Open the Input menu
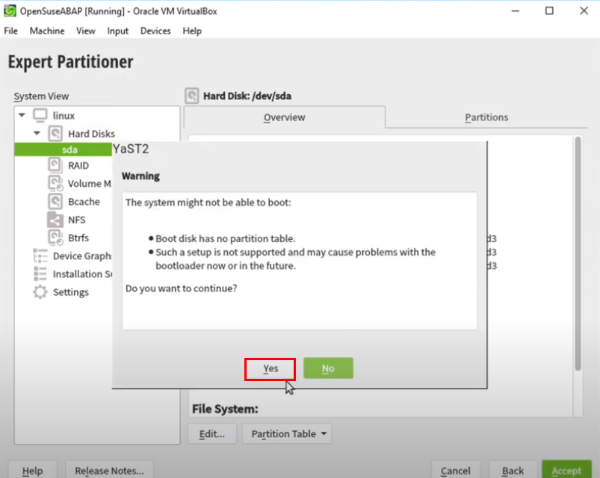Screen dimensions: 600x478 click(x=117, y=31)
